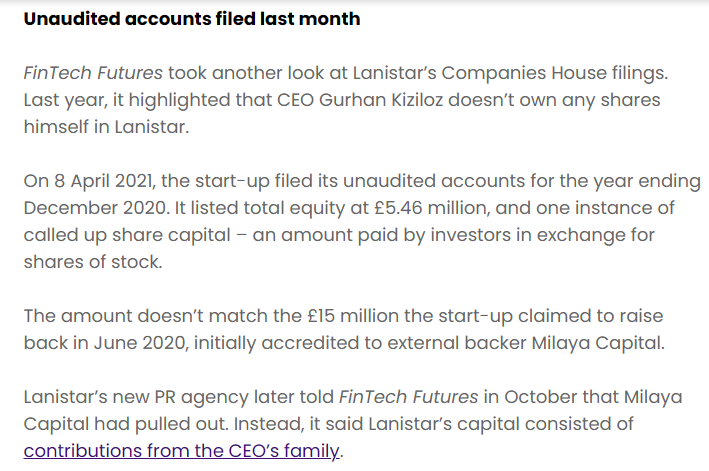Click the 'Unaudited accounts filed last month' heading
The height and width of the screenshot is (471, 709).
[192, 19]
